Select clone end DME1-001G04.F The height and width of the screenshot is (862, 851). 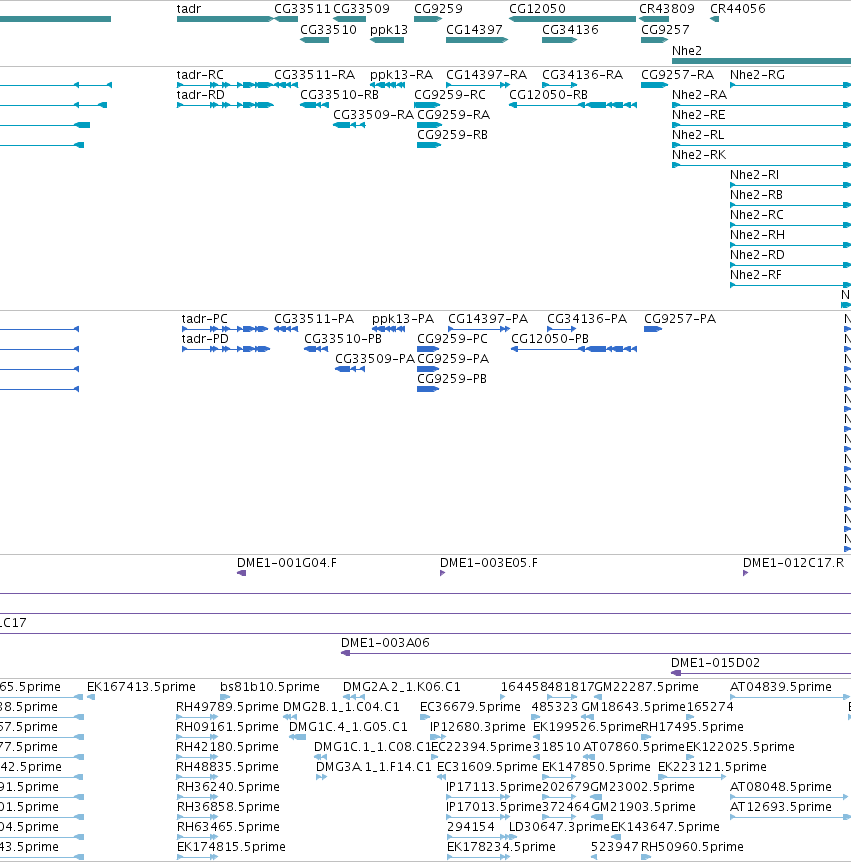(286, 563)
